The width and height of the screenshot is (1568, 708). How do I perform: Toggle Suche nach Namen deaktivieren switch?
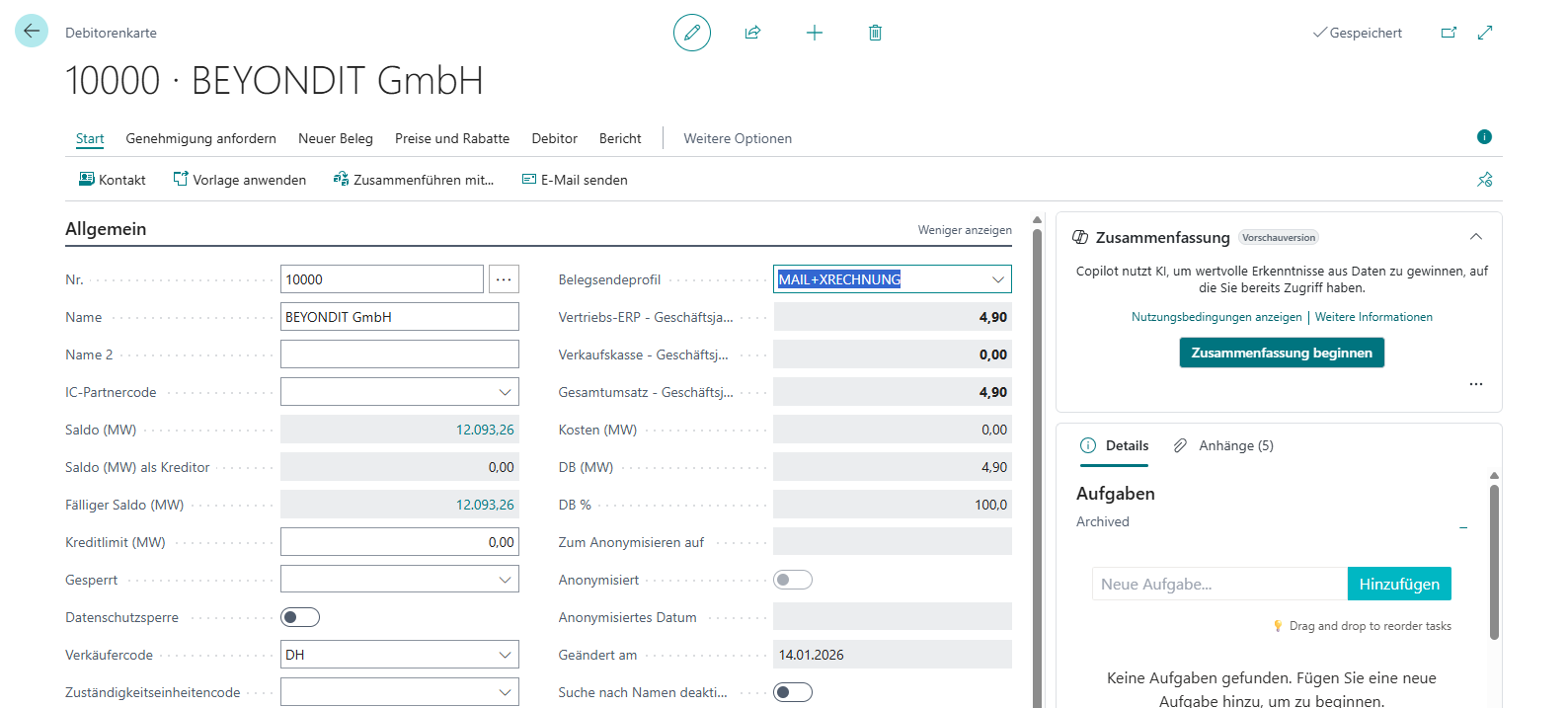click(793, 692)
